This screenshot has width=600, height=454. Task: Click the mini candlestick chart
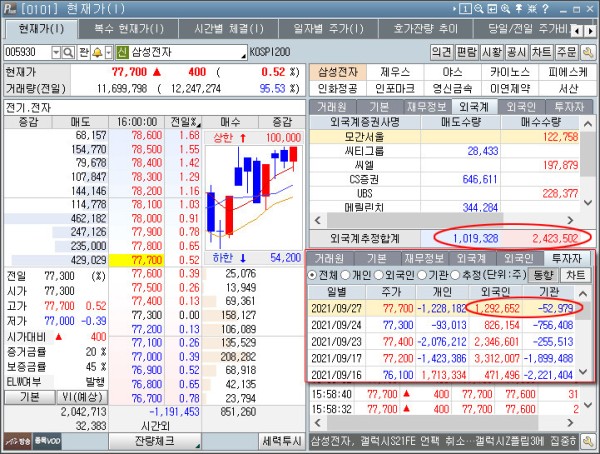[x=253, y=198]
